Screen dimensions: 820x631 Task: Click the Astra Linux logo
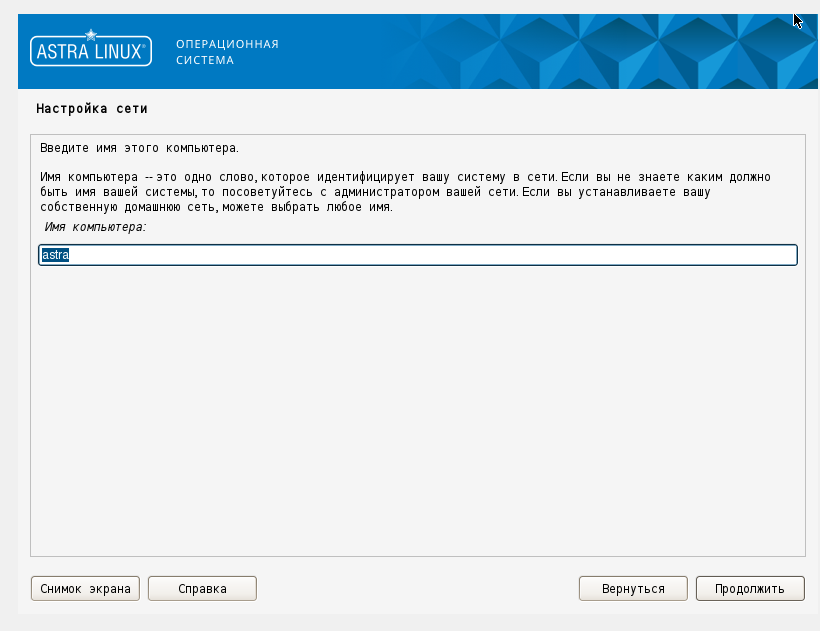point(91,49)
